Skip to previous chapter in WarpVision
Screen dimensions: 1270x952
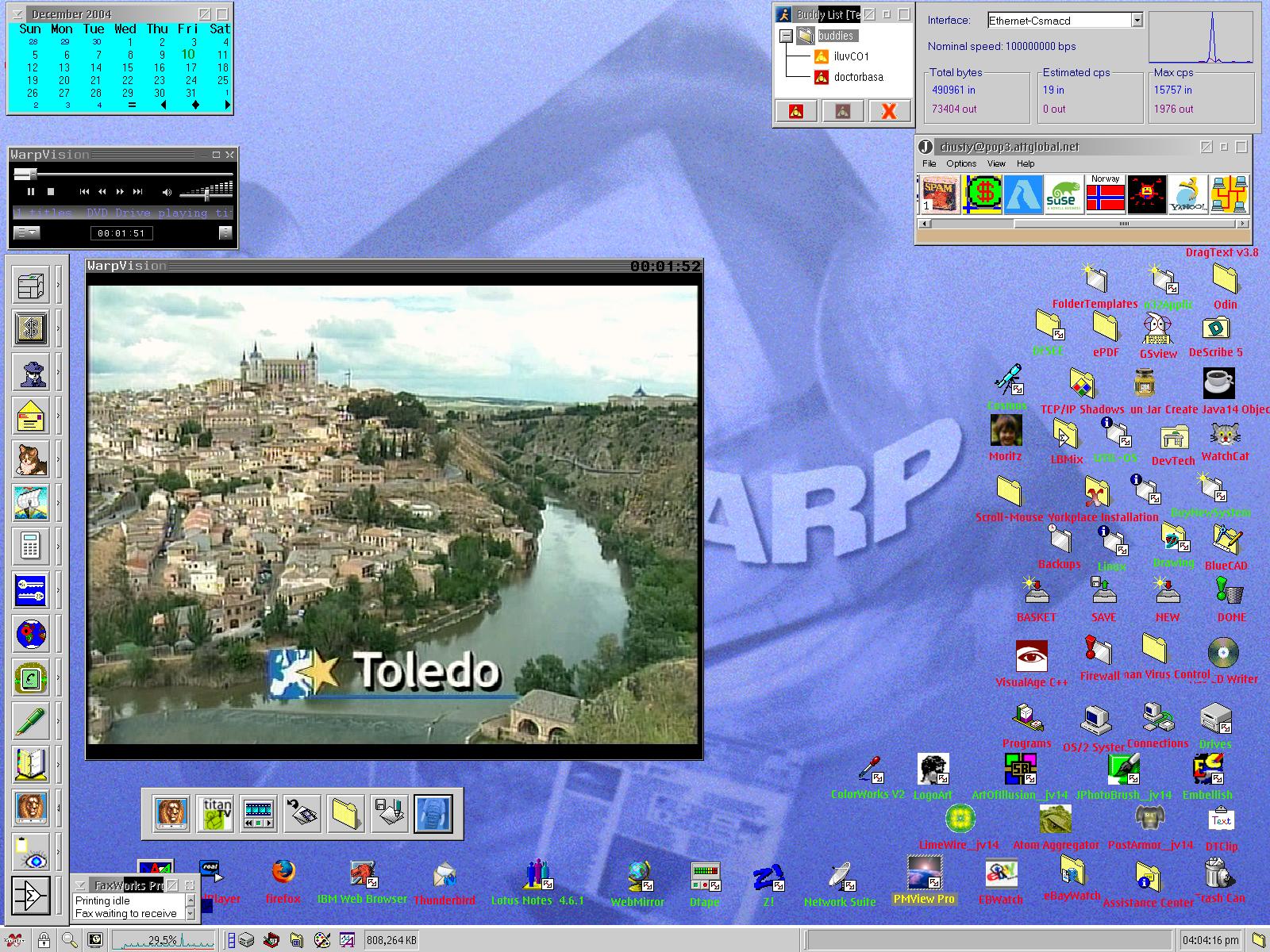click(x=85, y=191)
